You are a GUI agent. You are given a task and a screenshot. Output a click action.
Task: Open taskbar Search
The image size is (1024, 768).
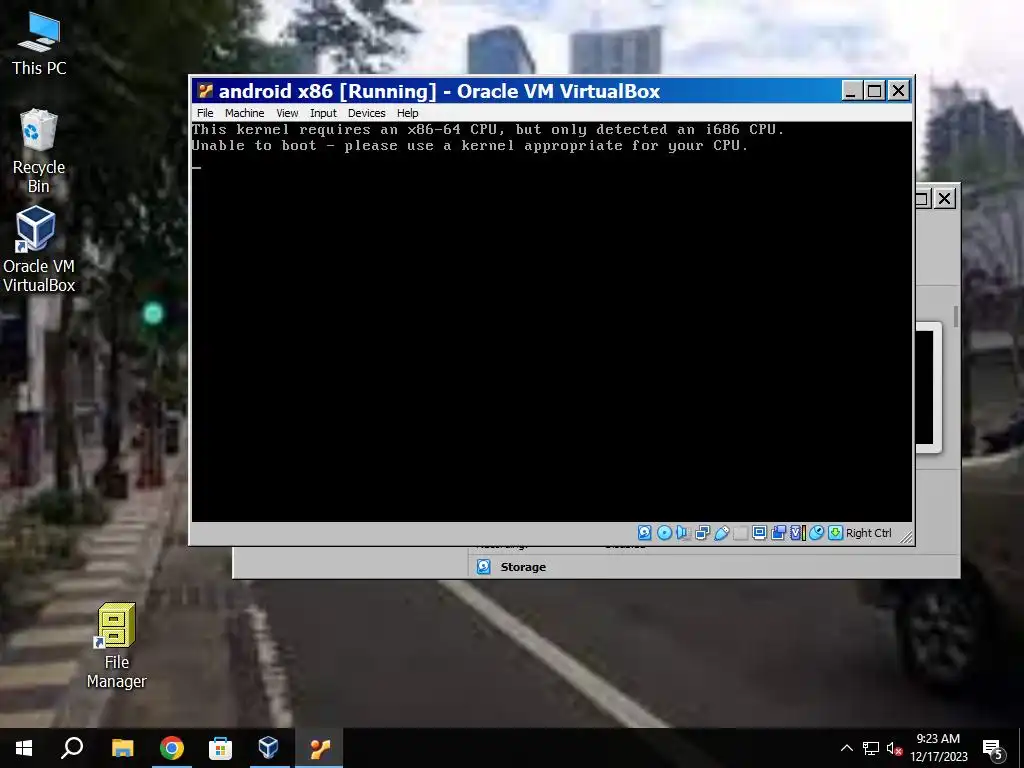[72, 748]
